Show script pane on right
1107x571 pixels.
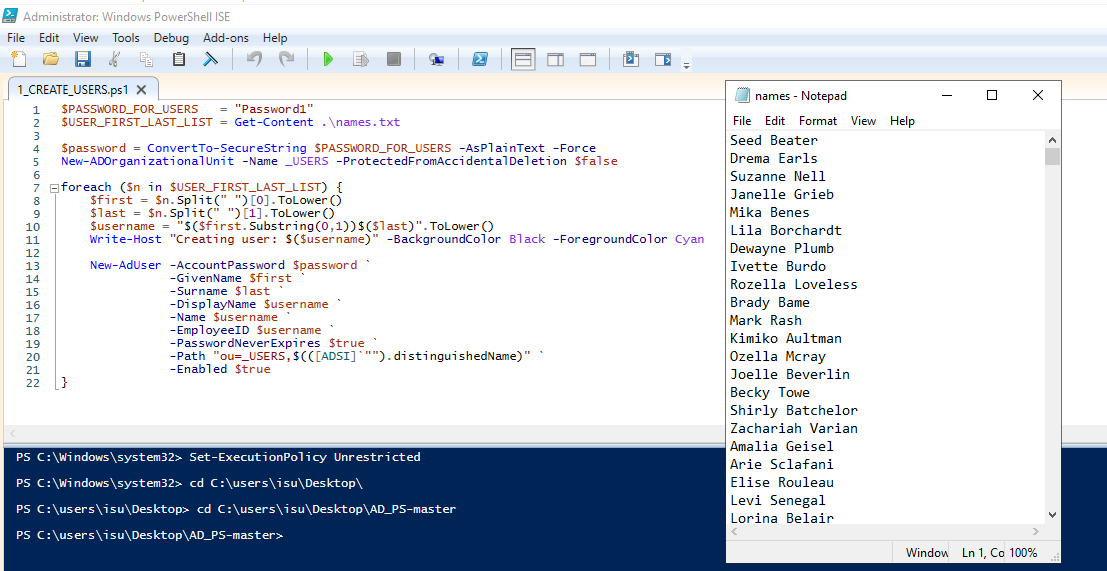[x=556, y=59]
